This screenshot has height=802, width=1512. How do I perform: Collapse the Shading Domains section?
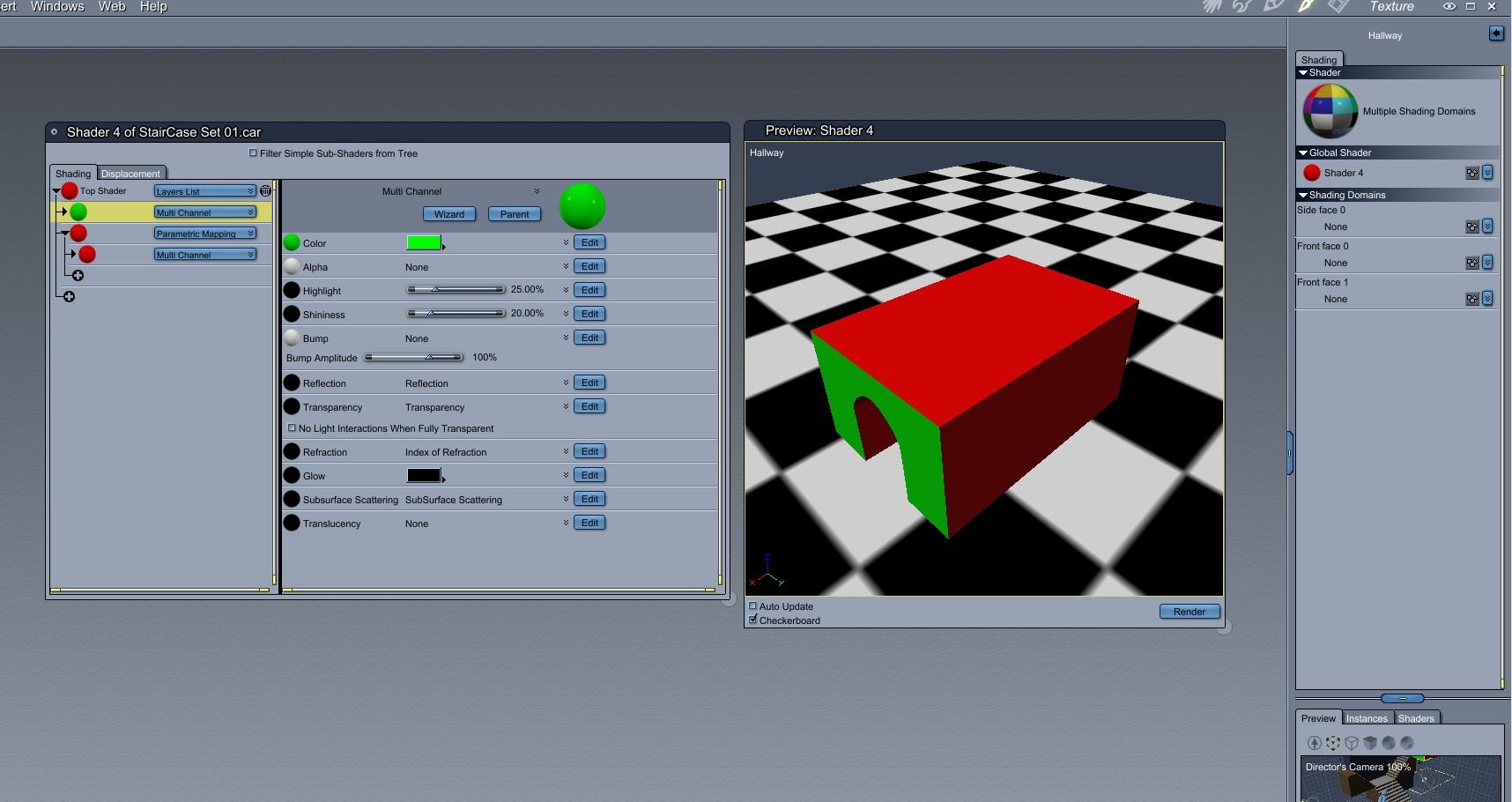coord(1303,195)
